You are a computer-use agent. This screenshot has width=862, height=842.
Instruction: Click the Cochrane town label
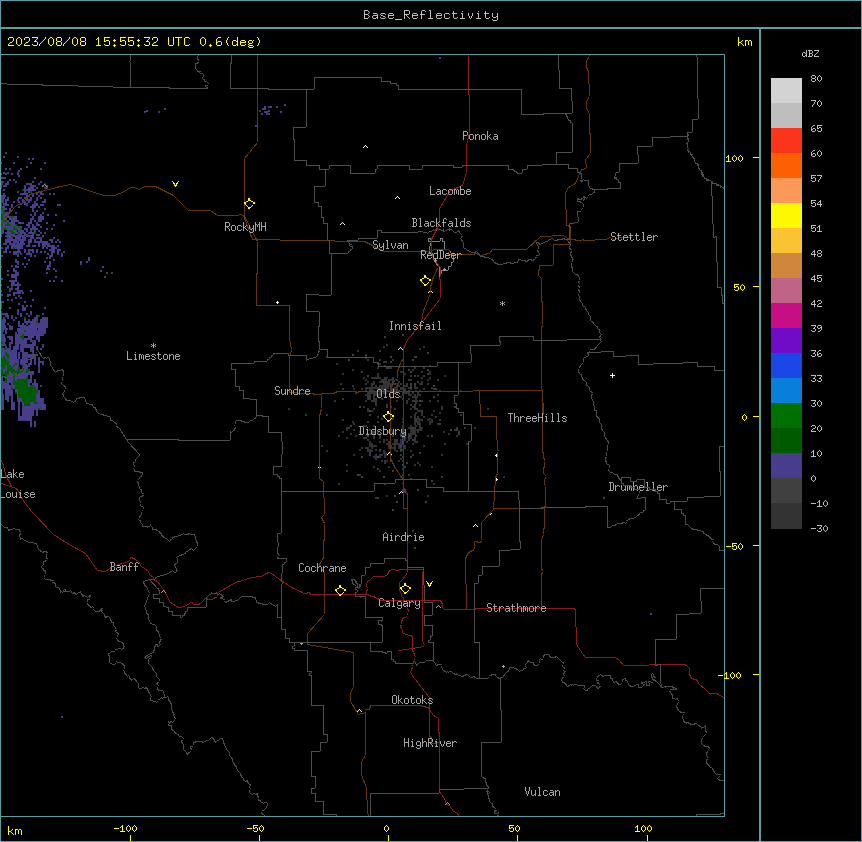pyautogui.click(x=322, y=568)
